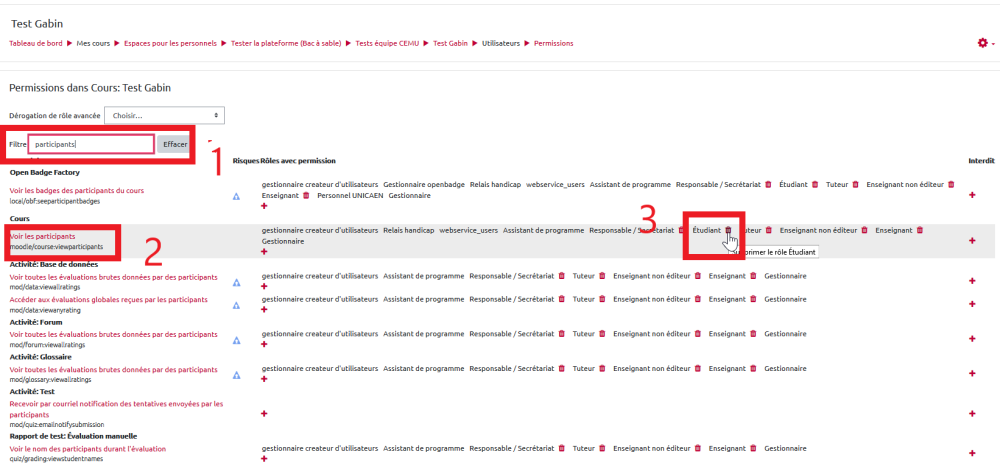Screen dimensions: 1000x466
Task: Open the gear settings menu at top right
Action: pyautogui.click(x=984, y=43)
